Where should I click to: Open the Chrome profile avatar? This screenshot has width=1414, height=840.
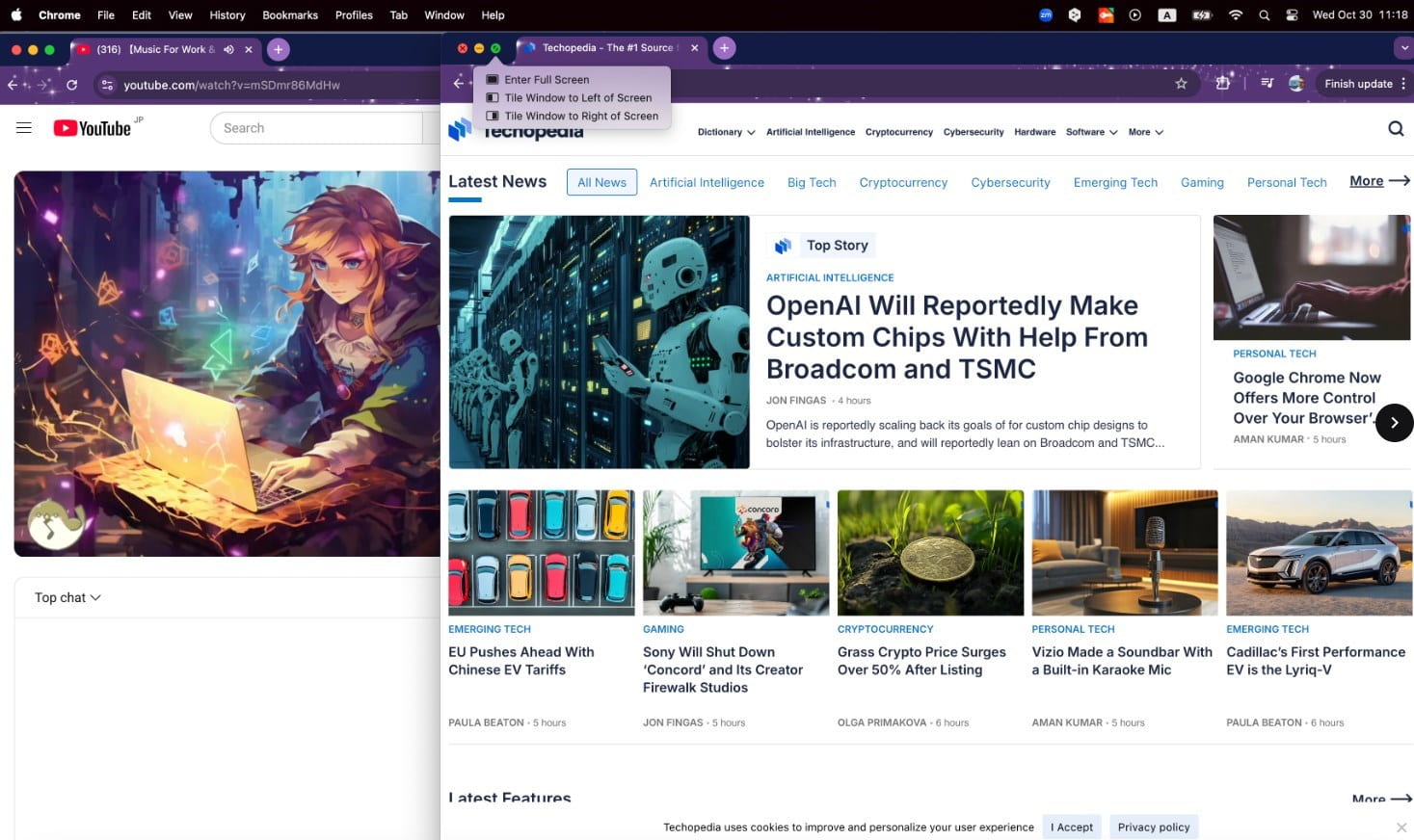click(1296, 84)
